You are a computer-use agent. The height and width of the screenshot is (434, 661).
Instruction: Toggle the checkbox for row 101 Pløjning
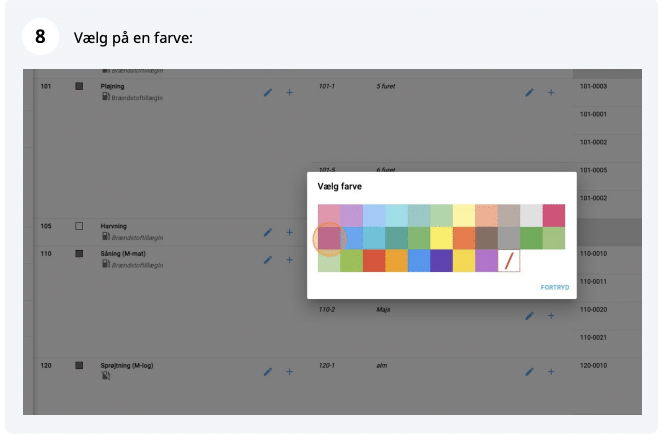click(x=80, y=87)
